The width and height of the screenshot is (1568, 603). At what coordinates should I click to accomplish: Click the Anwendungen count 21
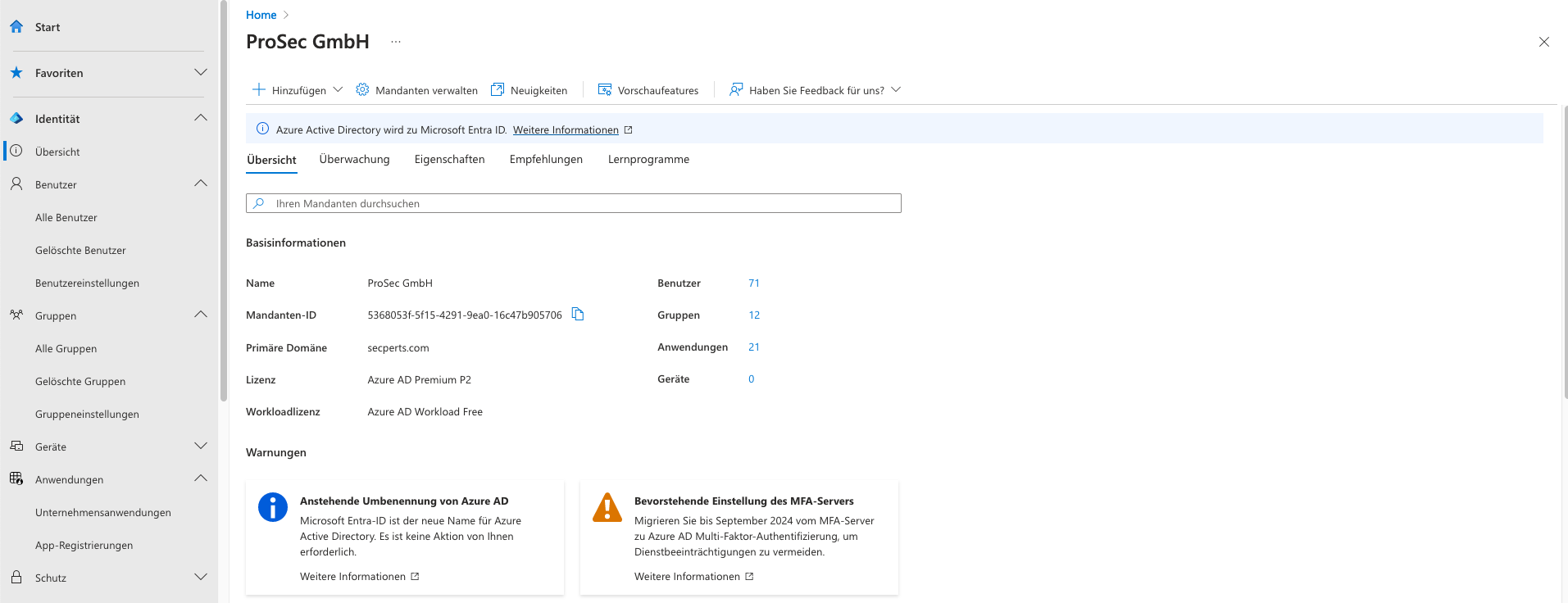[x=754, y=347]
